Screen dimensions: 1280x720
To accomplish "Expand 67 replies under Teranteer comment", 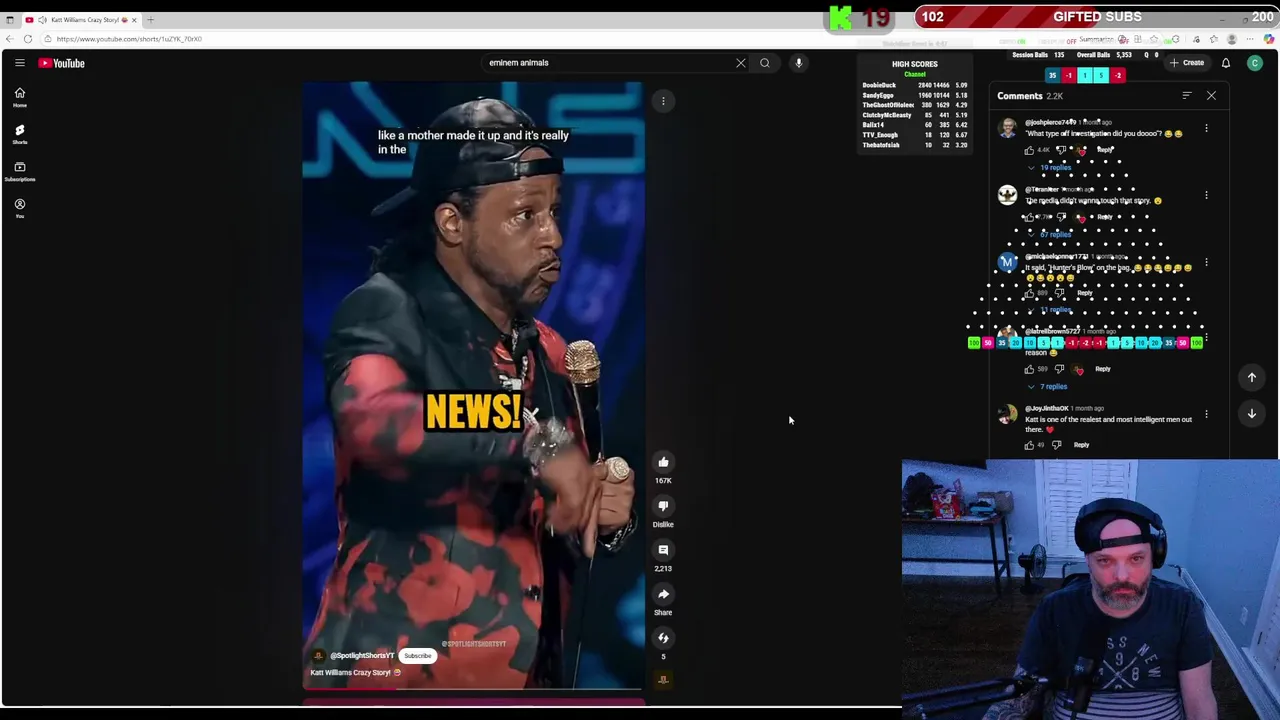I will point(1049,234).
